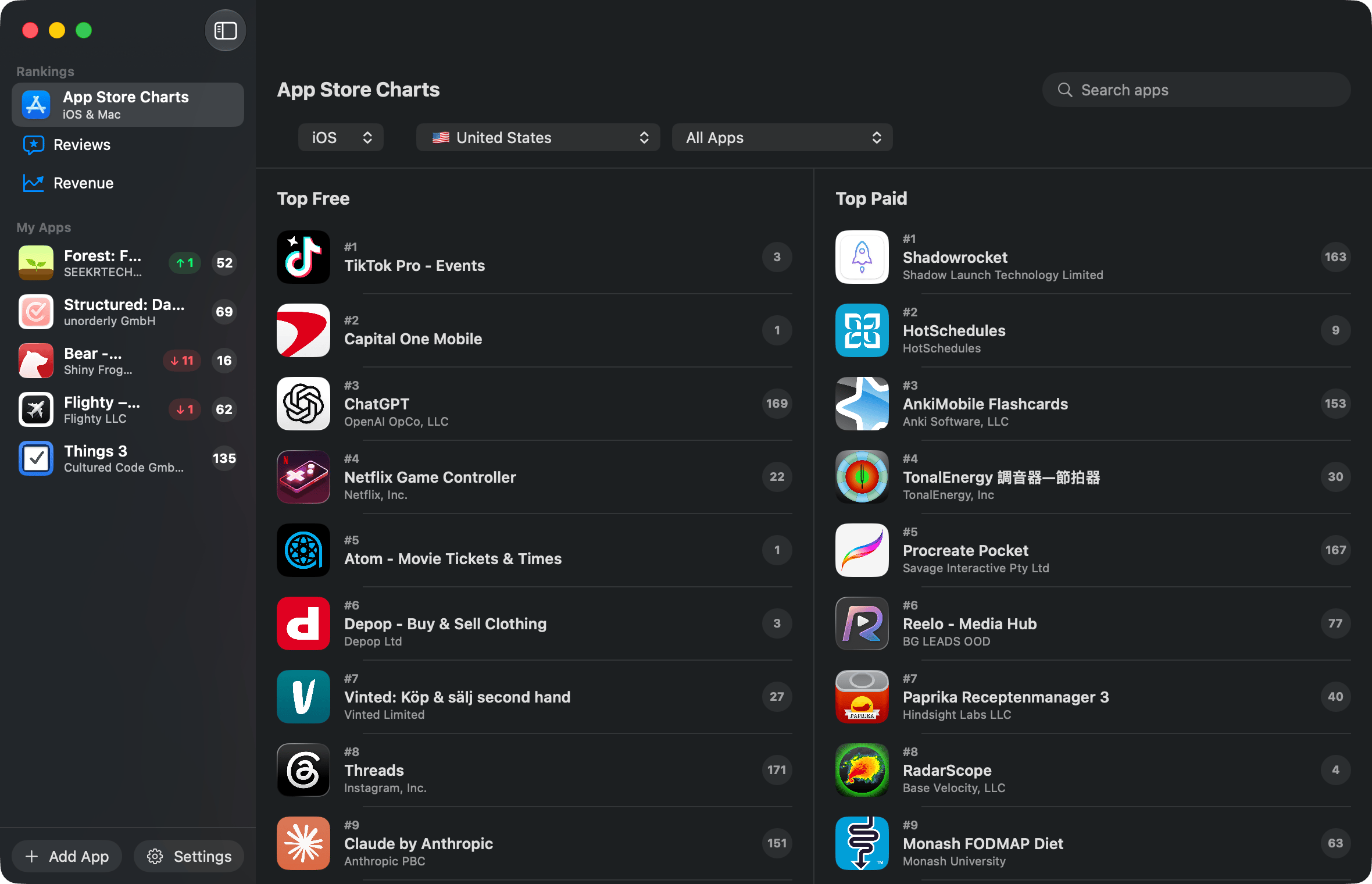This screenshot has width=1372, height=884.
Task: Click the Reelo Media Hub icon
Action: (862, 623)
